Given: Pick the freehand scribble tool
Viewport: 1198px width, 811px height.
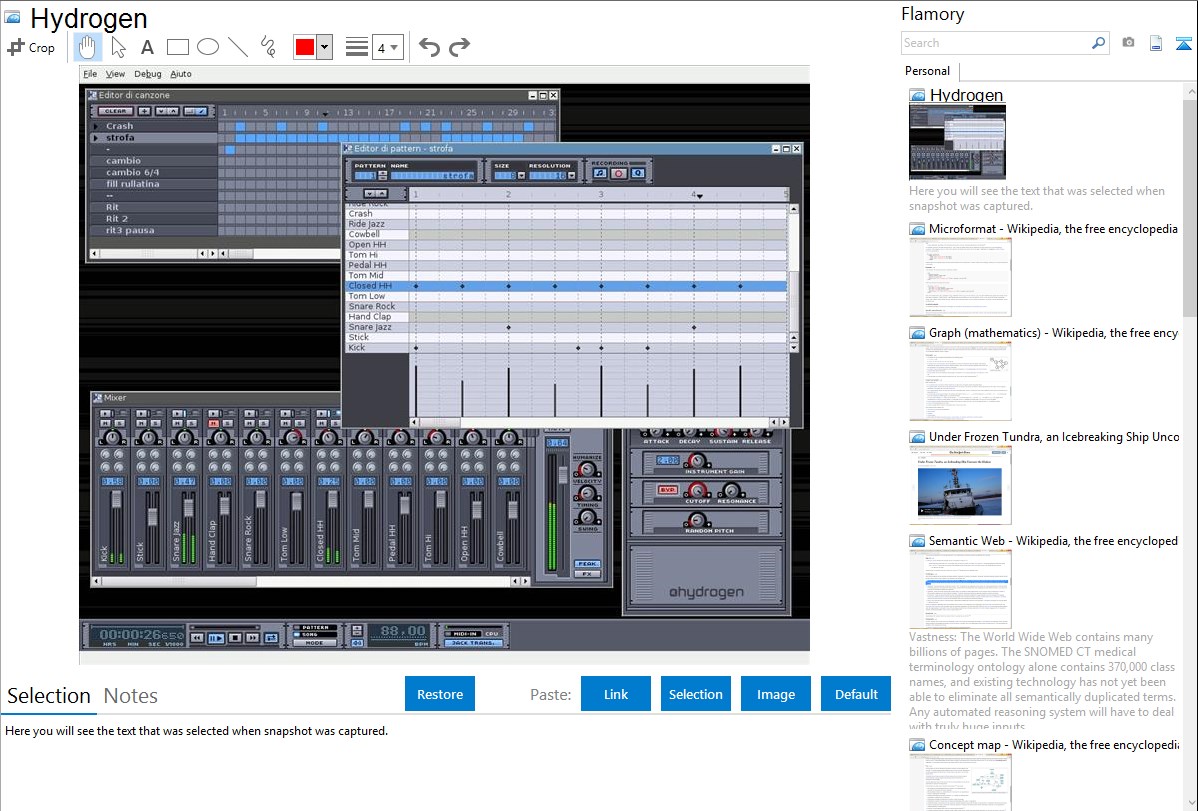Looking at the screenshot, I should (268, 47).
